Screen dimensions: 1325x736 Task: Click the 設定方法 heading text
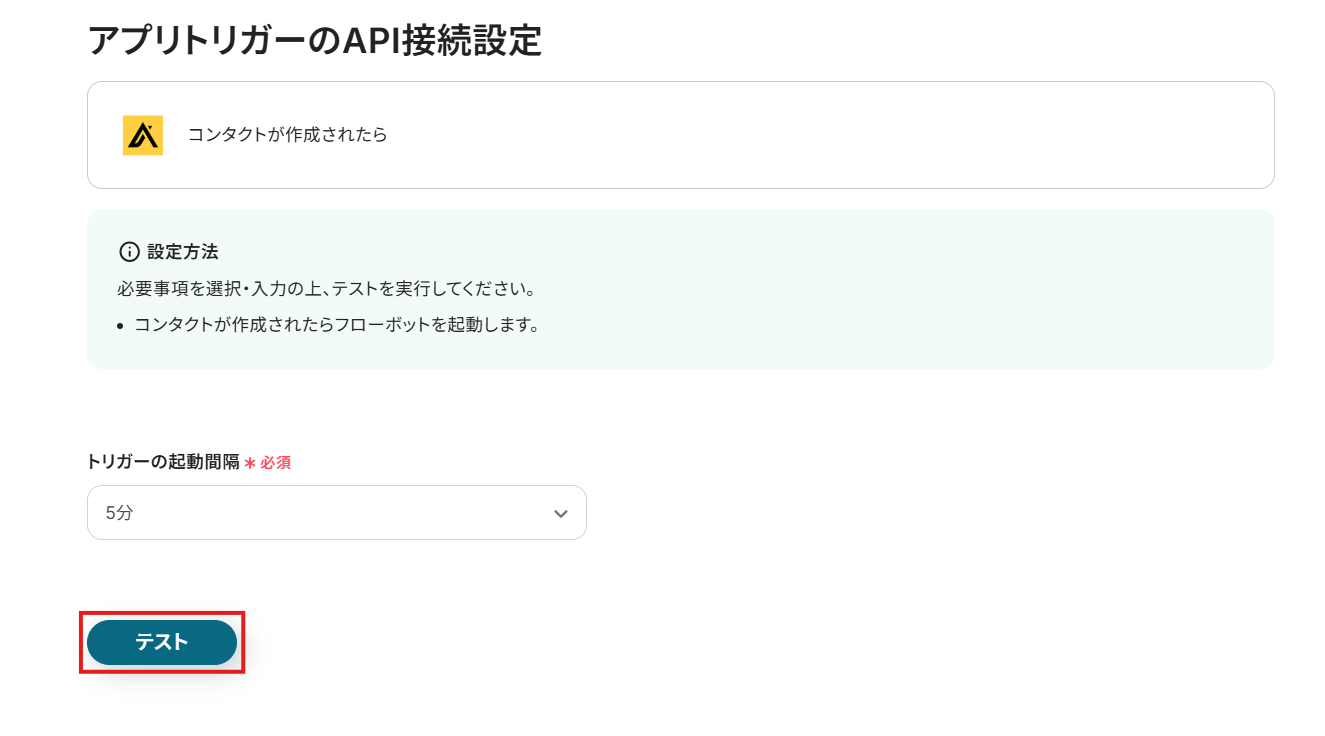183,252
